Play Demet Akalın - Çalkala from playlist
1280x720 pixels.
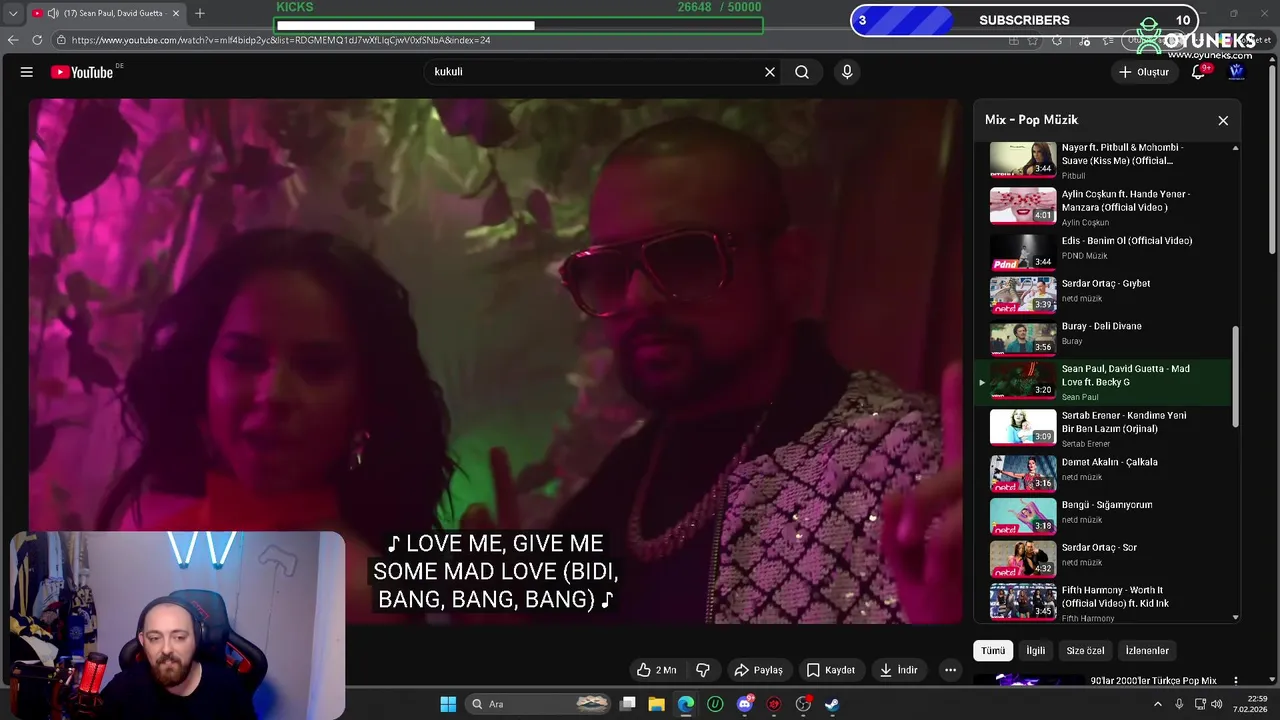pyautogui.click(x=1103, y=472)
